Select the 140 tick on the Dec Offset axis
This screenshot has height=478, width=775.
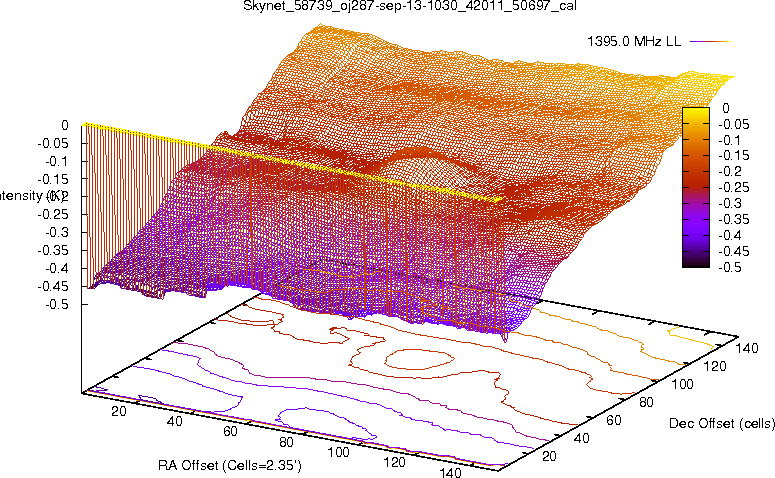pos(747,348)
